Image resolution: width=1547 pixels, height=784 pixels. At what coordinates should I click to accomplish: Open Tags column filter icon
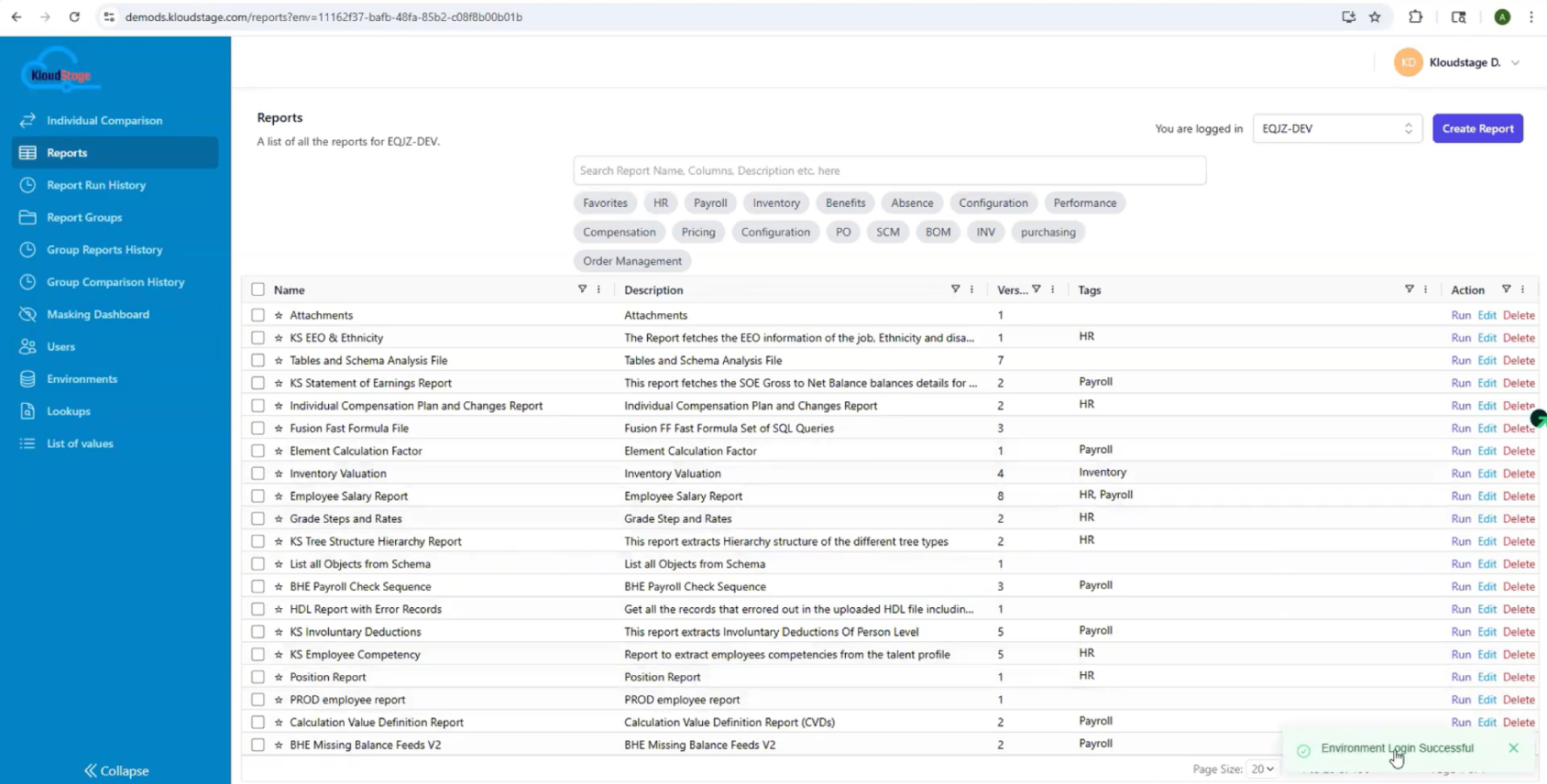pos(1409,289)
